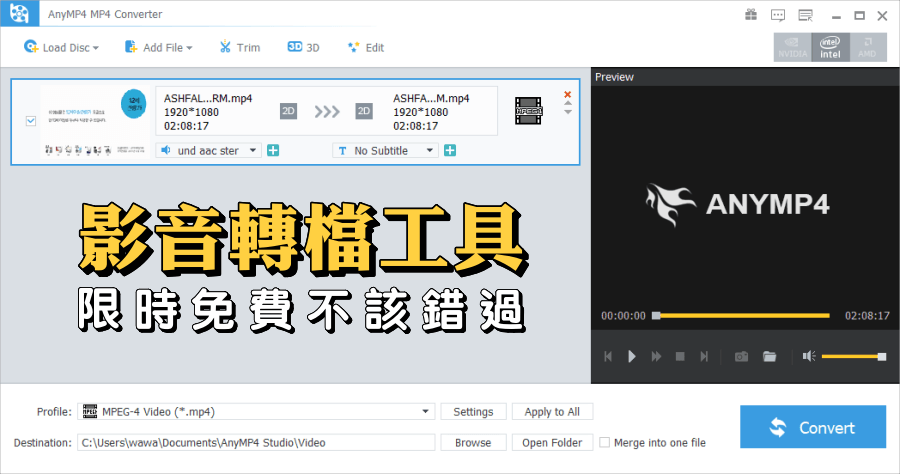Open the register/menu icon in title bar
This screenshot has width=900, height=474.
[x=806, y=15]
